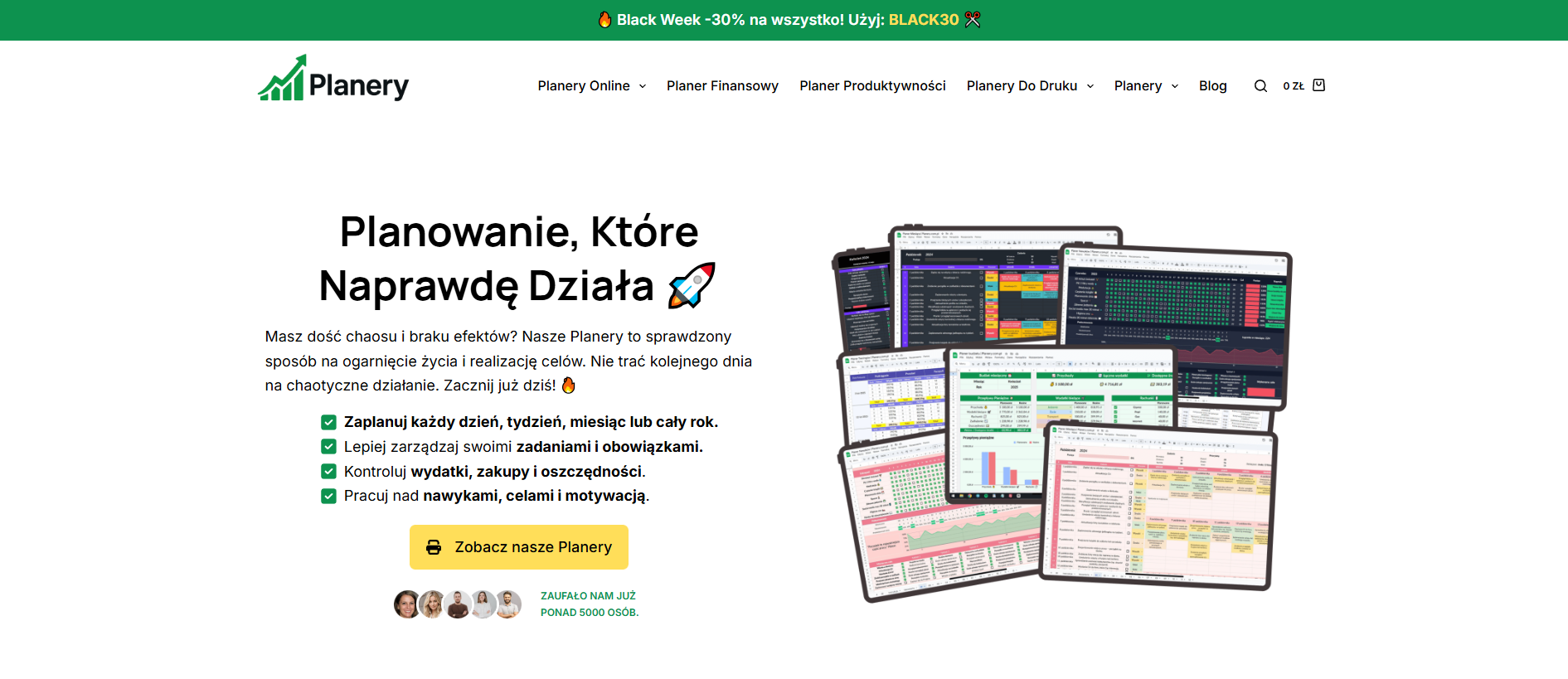
Task: Click checkmark beside Kontroluj wydatki
Action: 328,472
